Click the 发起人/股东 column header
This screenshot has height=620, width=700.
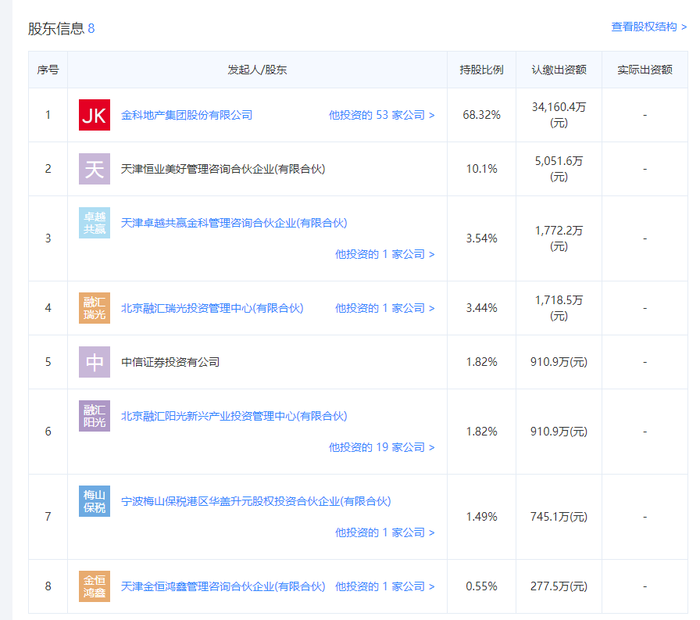click(257, 70)
